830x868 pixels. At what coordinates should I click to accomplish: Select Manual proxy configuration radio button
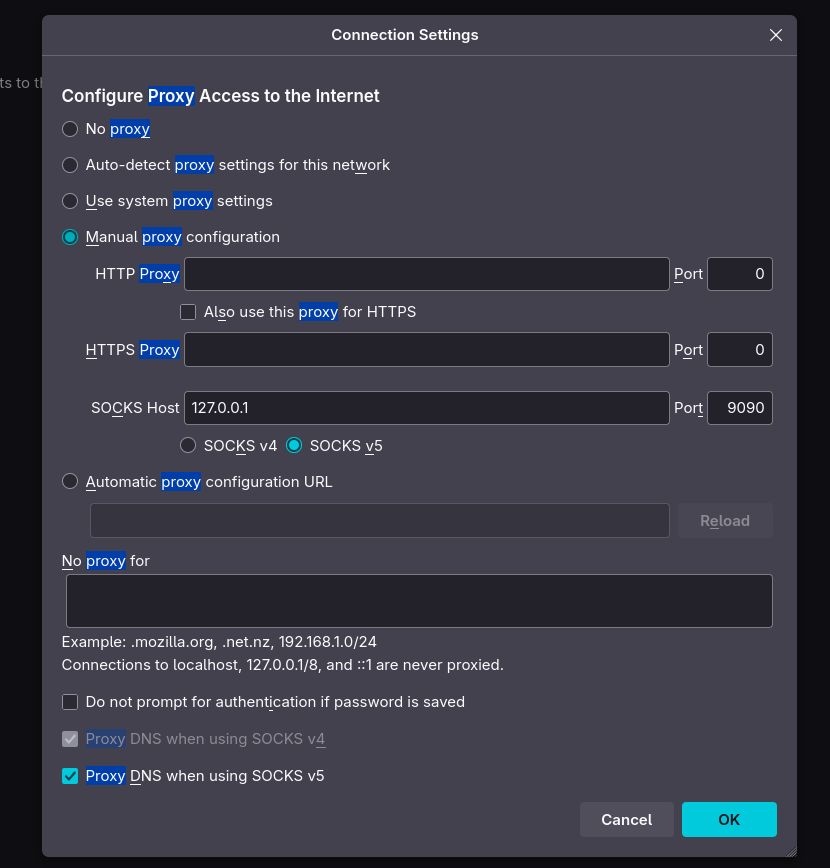coord(70,237)
